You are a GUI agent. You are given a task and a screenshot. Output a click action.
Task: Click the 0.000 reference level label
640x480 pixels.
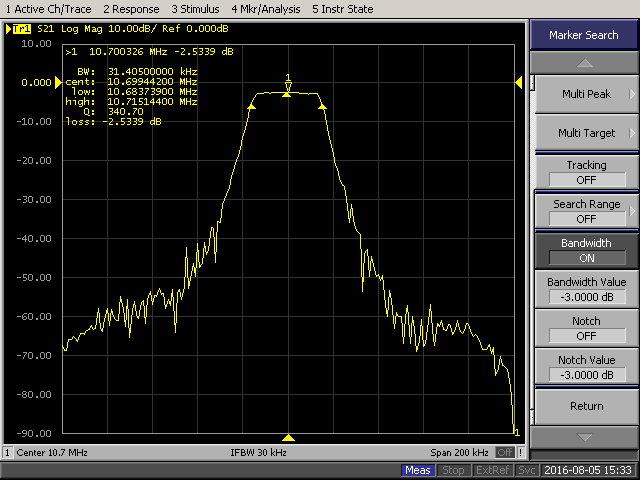(x=36, y=82)
